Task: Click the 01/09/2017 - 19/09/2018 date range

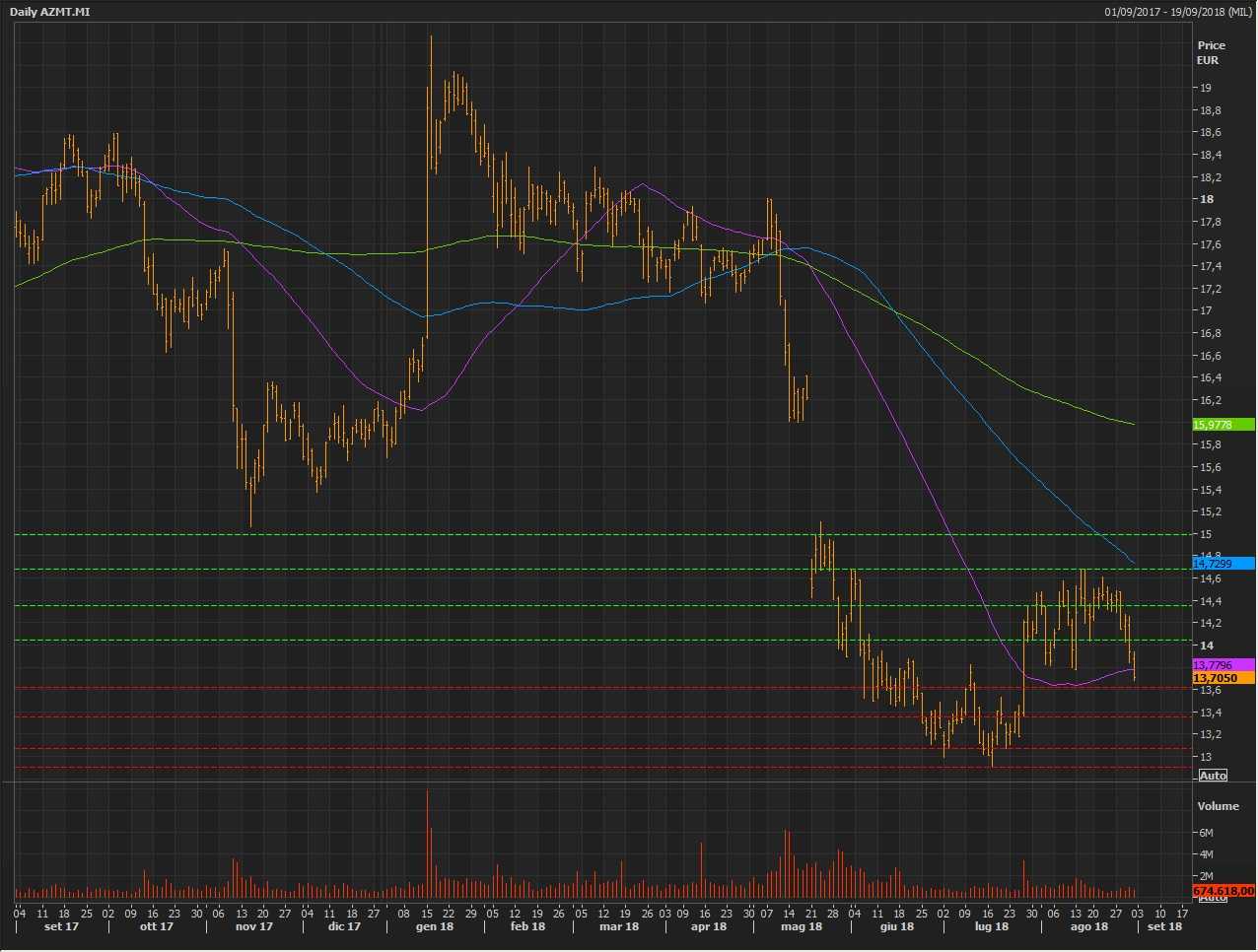Action: pyautogui.click(x=1178, y=12)
